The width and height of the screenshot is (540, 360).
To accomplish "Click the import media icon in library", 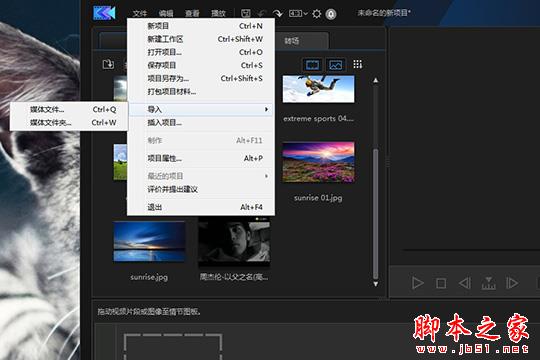I will (x=108, y=64).
